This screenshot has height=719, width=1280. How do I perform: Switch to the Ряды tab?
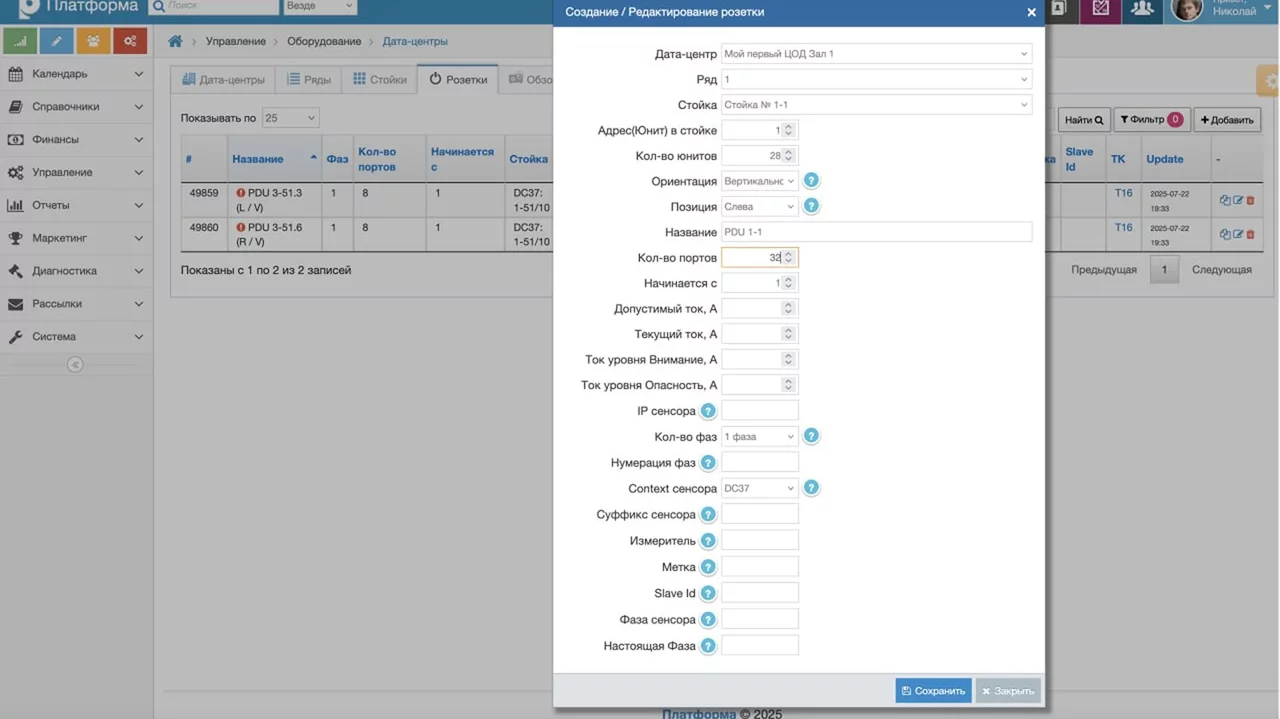coord(309,79)
